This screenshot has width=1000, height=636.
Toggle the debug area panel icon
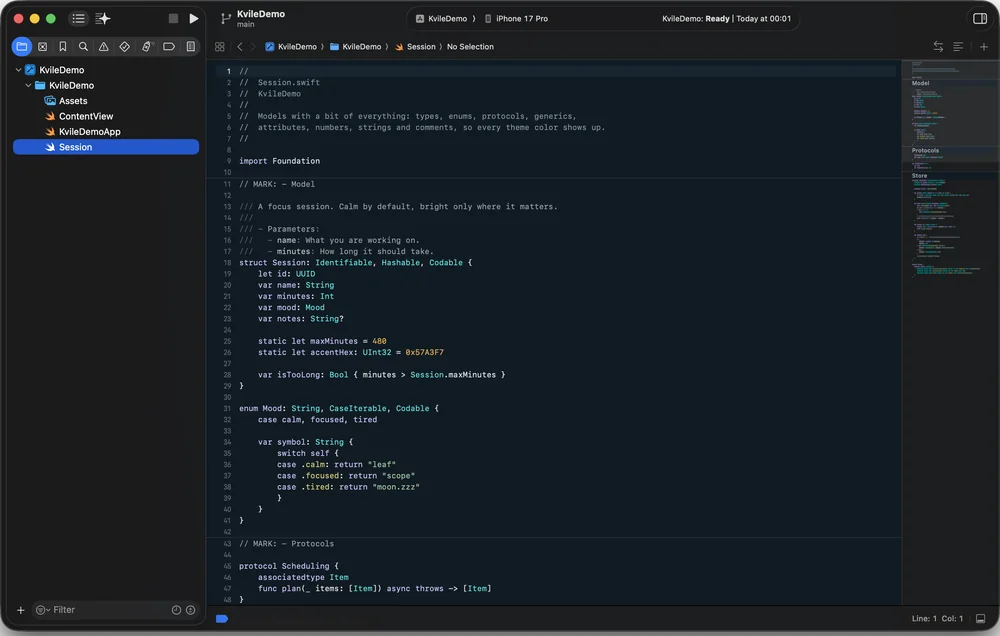[980, 619]
